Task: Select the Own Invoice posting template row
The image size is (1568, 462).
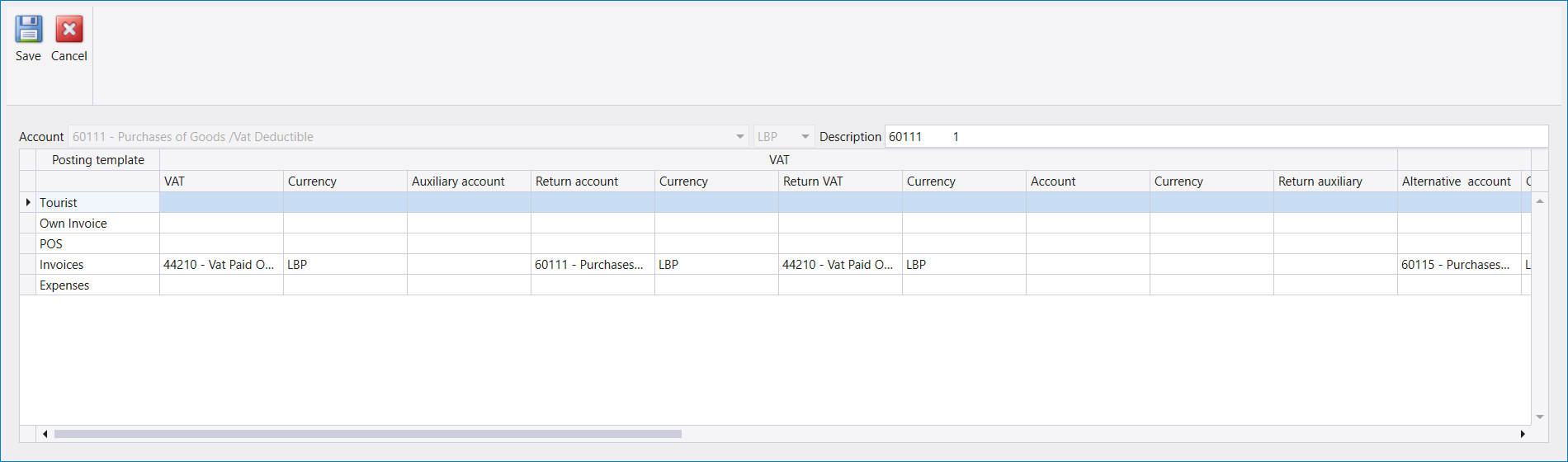Action: click(97, 224)
